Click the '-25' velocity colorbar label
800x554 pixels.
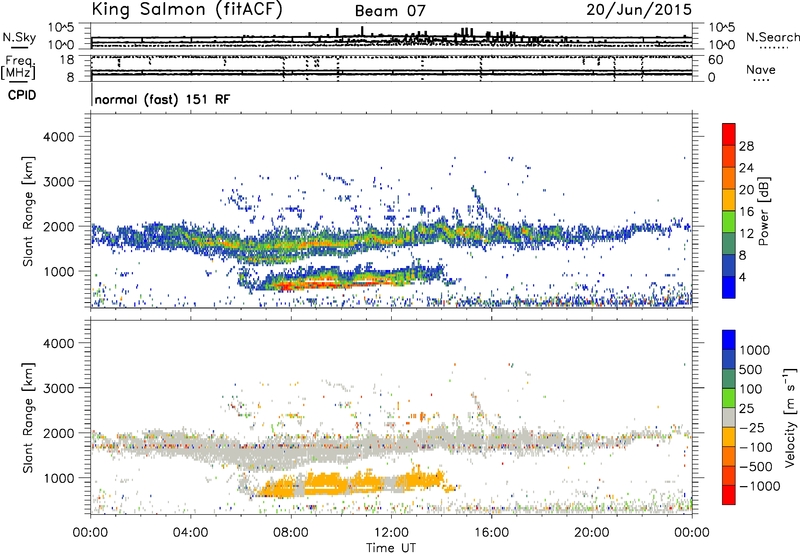pos(752,428)
